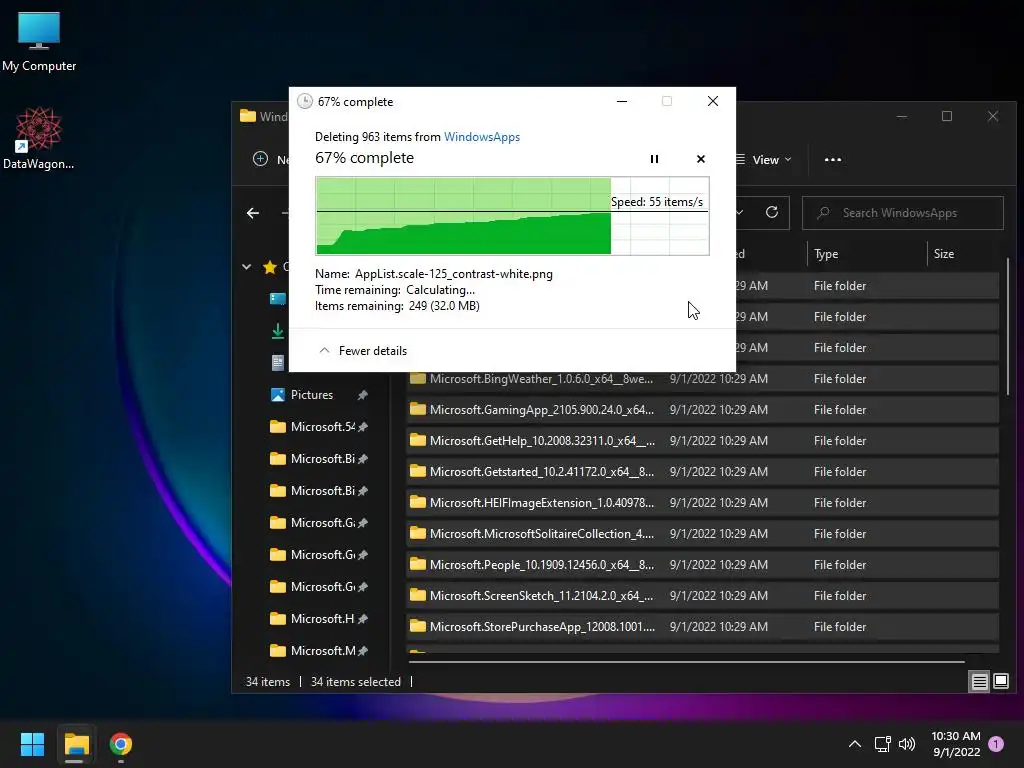
Task: Open the Windows Start menu
Action: click(32, 744)
